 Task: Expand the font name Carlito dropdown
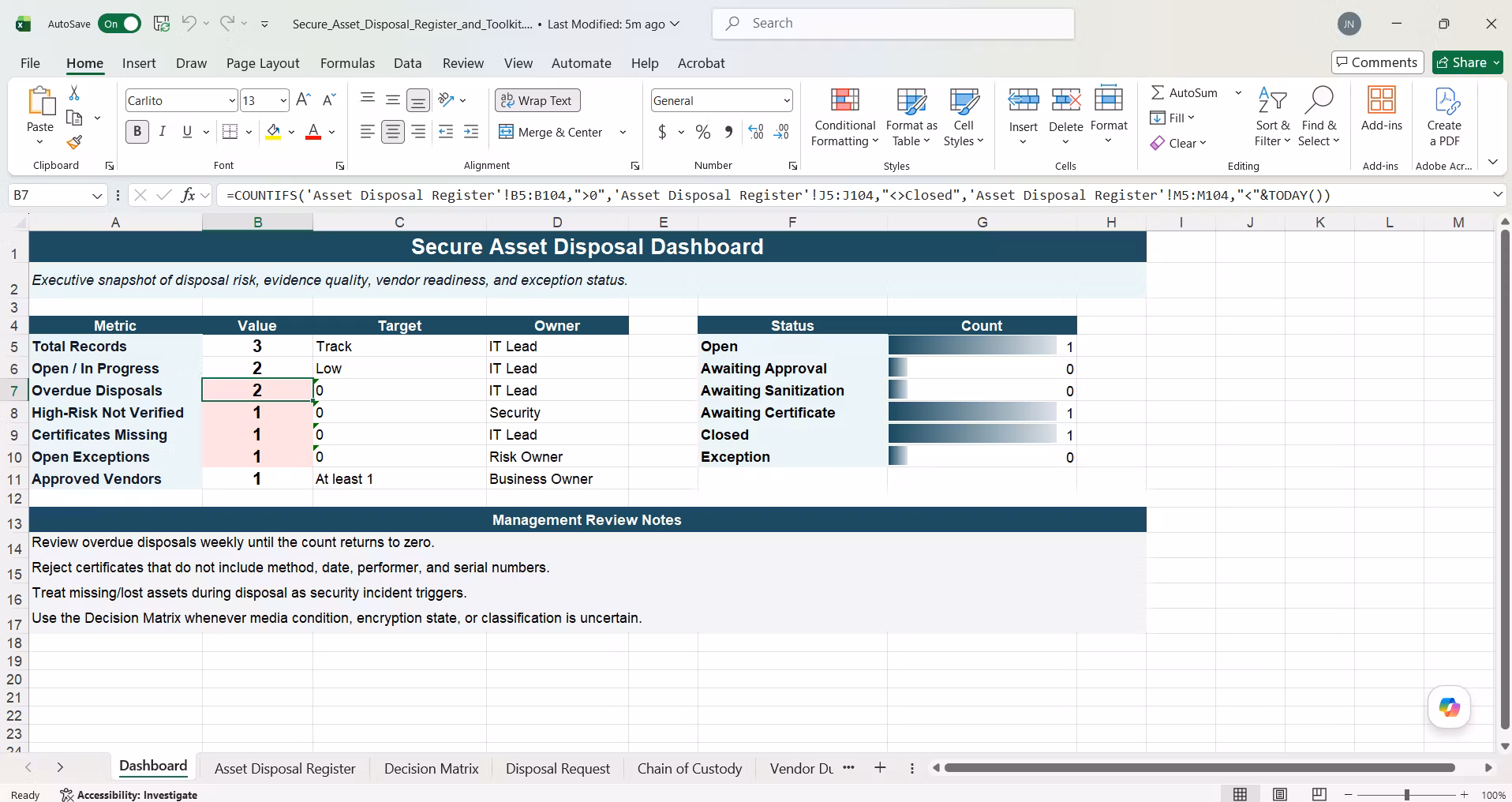231,100
